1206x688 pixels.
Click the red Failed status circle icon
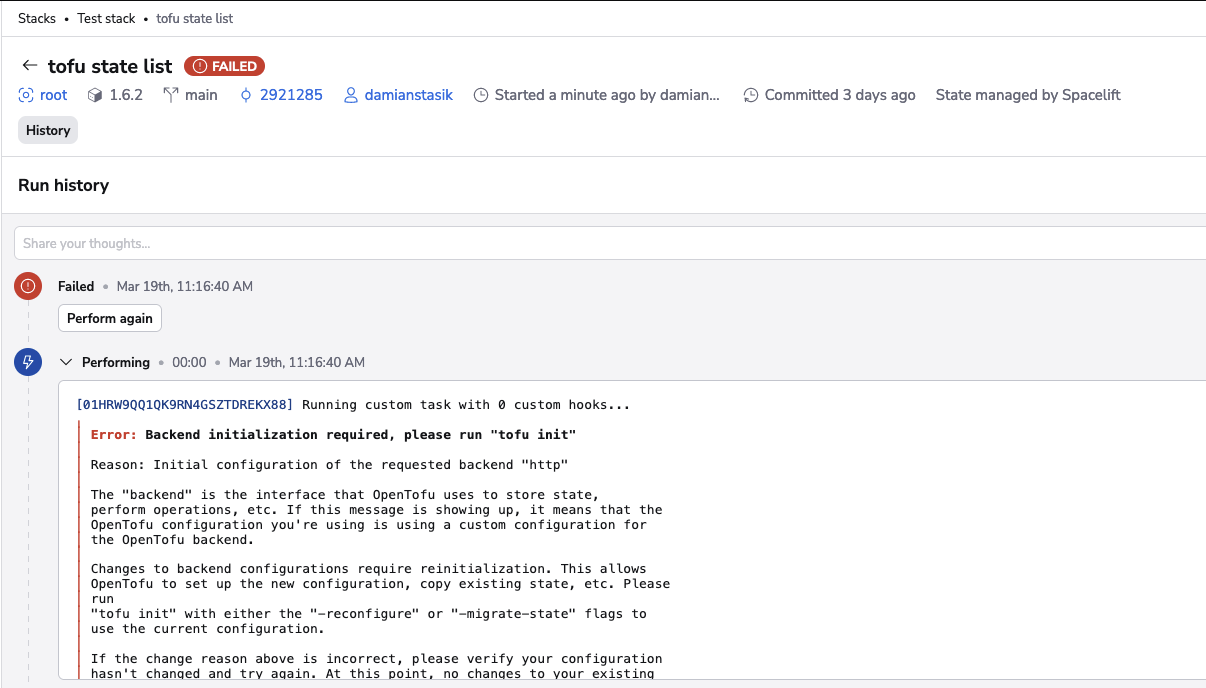pyautogui.click(x=27, y=286)
